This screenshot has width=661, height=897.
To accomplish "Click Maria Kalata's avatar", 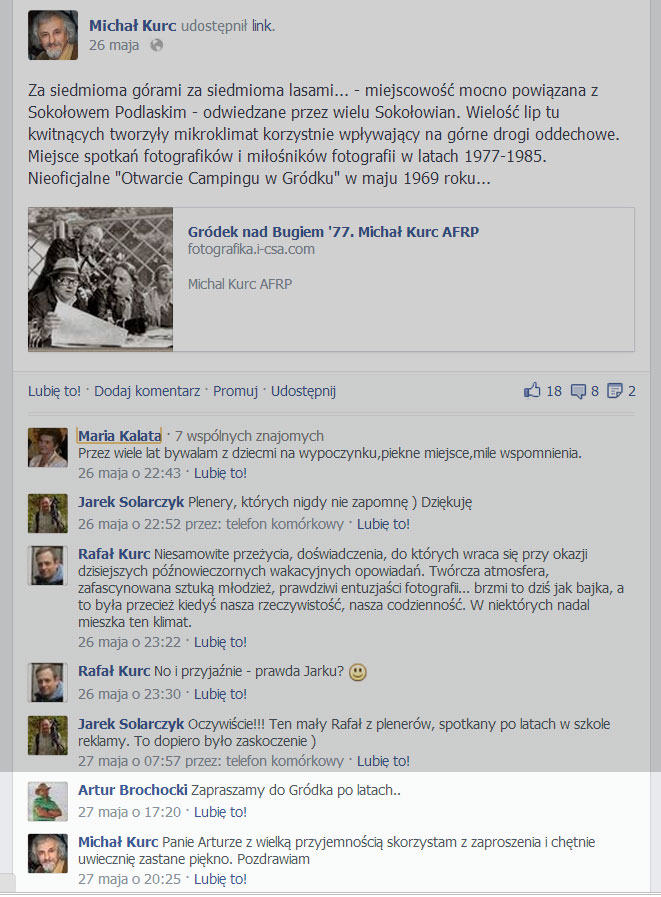I will point(48,447).
